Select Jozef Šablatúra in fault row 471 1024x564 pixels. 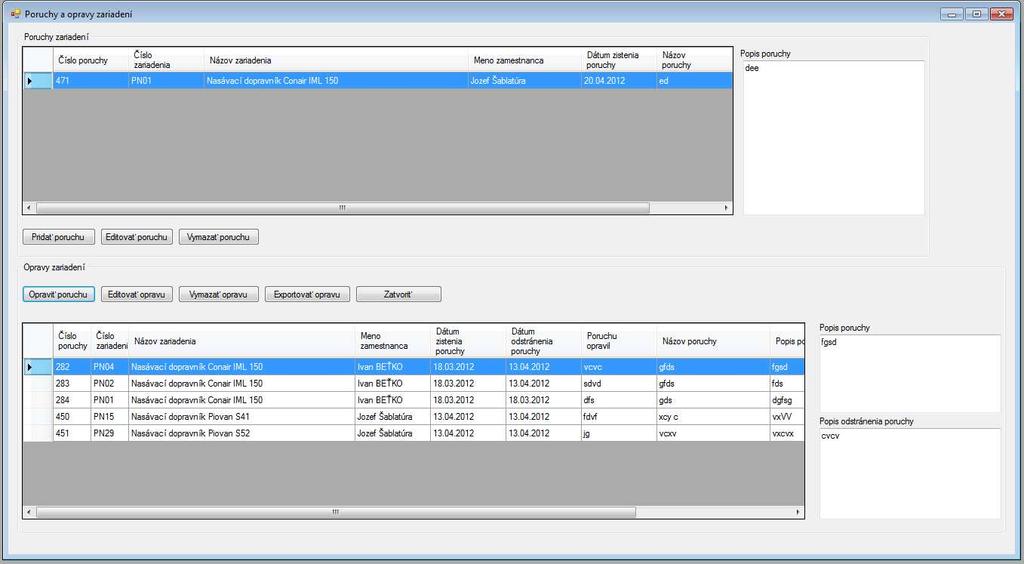pos(525,81)
